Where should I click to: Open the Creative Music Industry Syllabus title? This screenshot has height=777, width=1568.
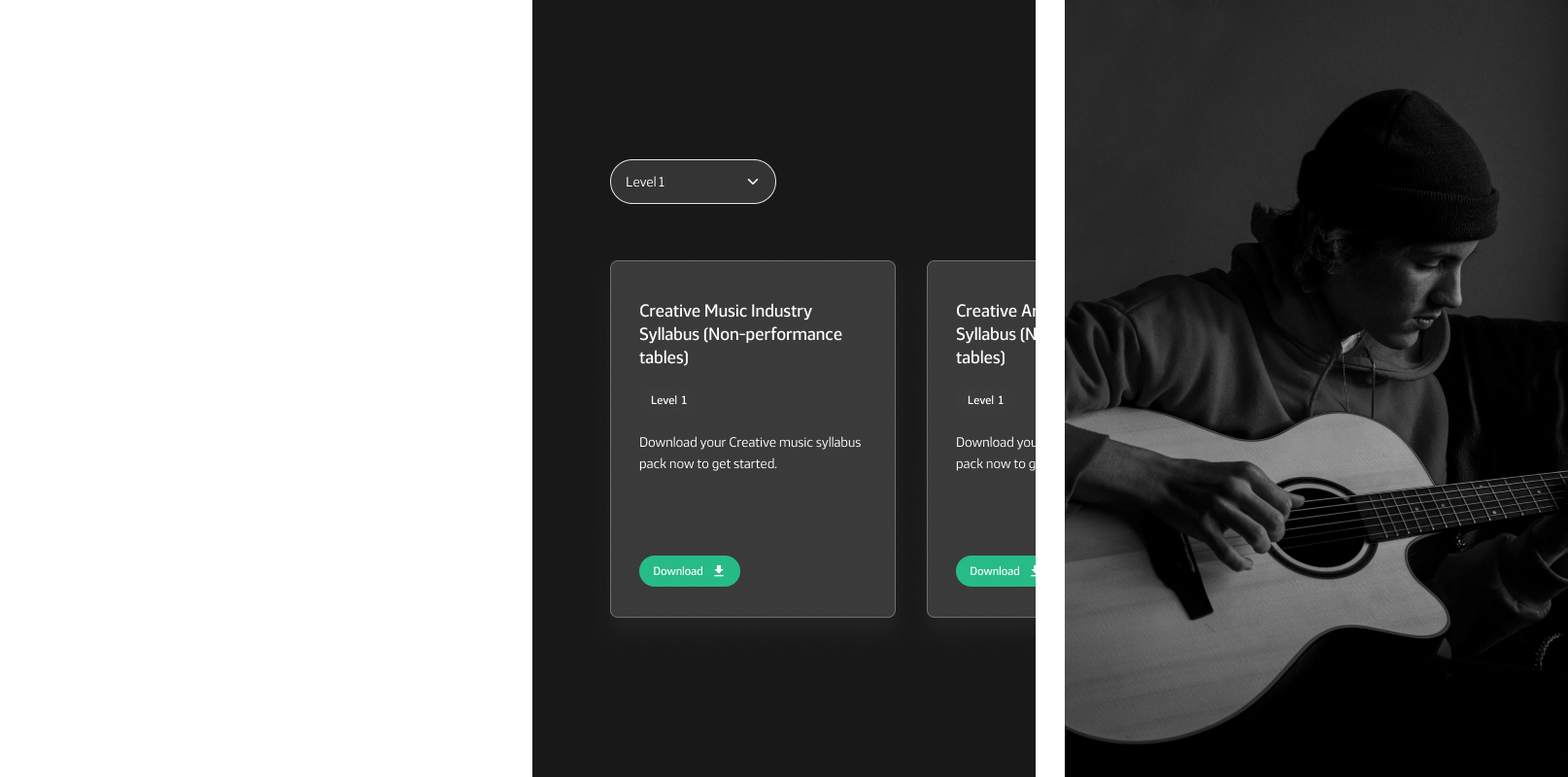pyautogui.click(x=740, y=334)
